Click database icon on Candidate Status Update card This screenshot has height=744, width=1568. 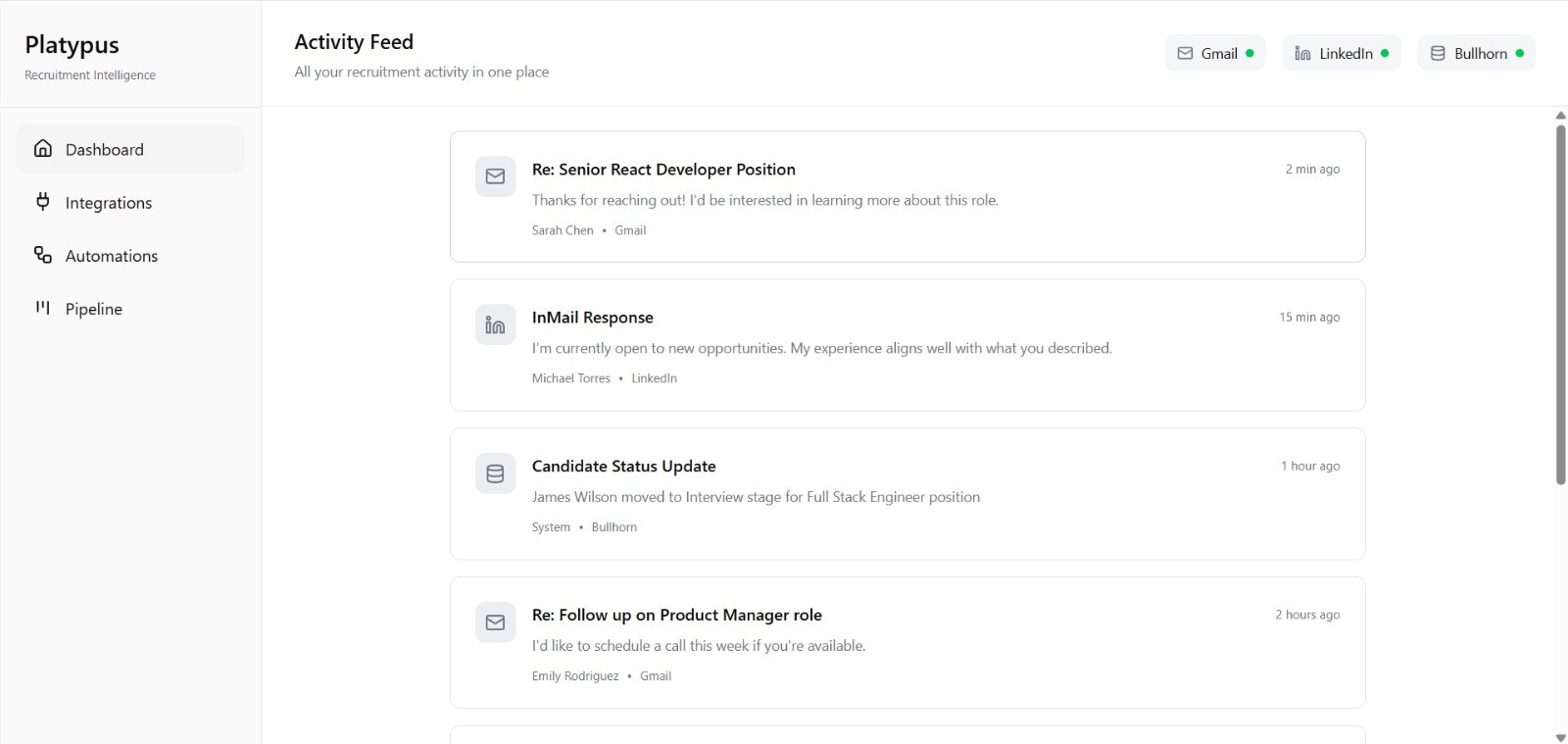[496, 473]
